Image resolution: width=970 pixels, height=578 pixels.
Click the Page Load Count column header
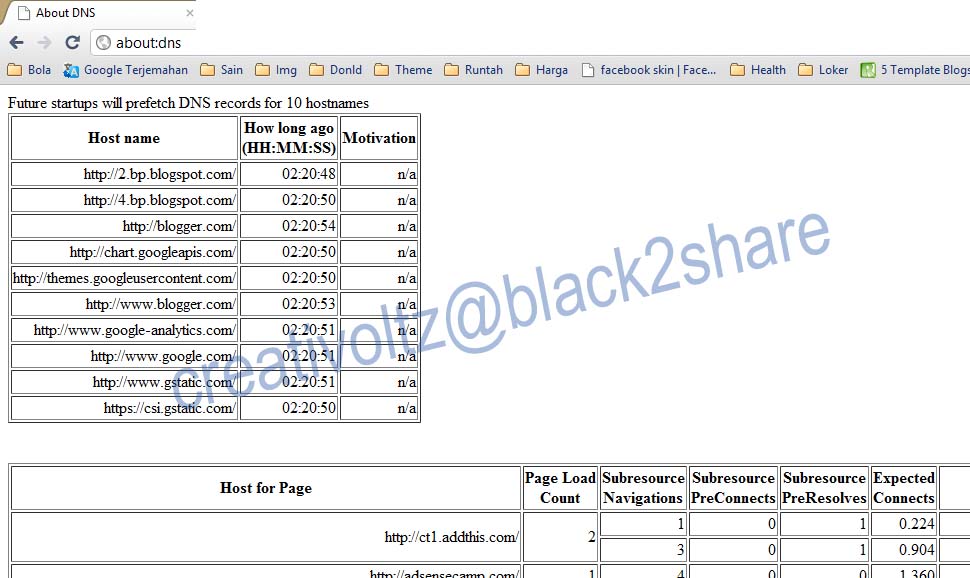click(560, 488)
